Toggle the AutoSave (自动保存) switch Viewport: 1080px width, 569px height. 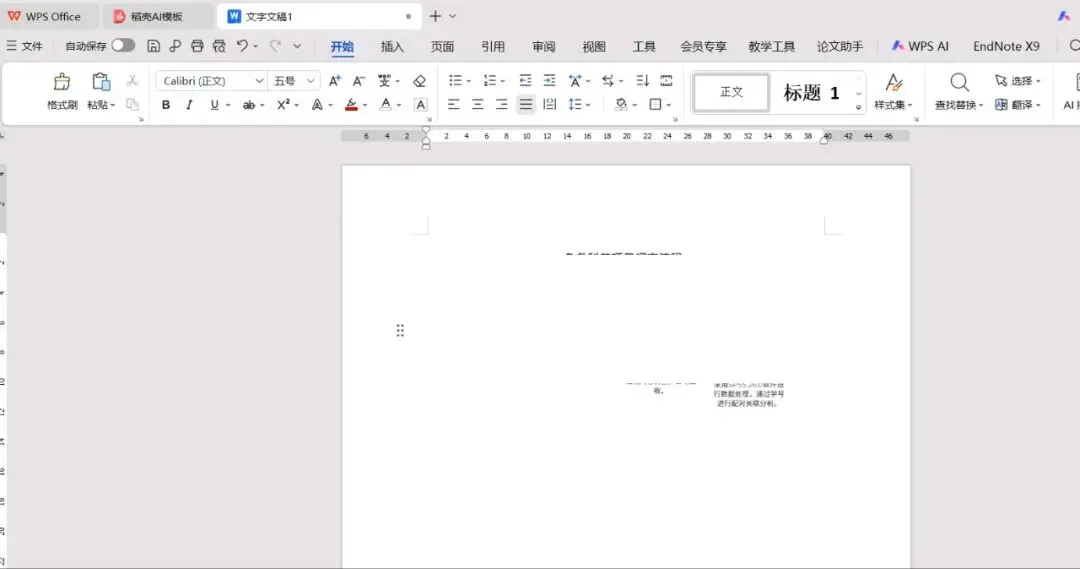coord(123,45)
